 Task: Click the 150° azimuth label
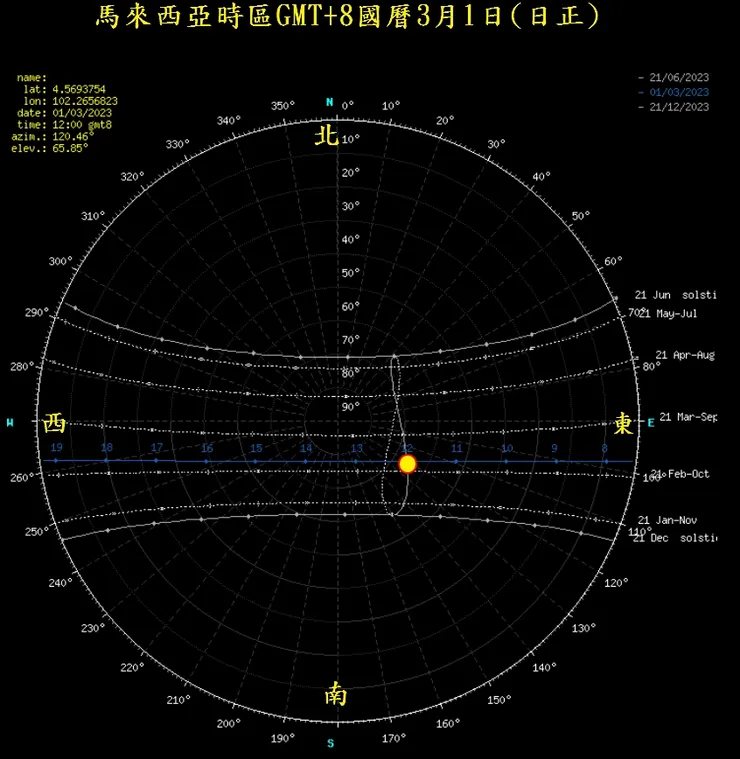tap(499, 700)
